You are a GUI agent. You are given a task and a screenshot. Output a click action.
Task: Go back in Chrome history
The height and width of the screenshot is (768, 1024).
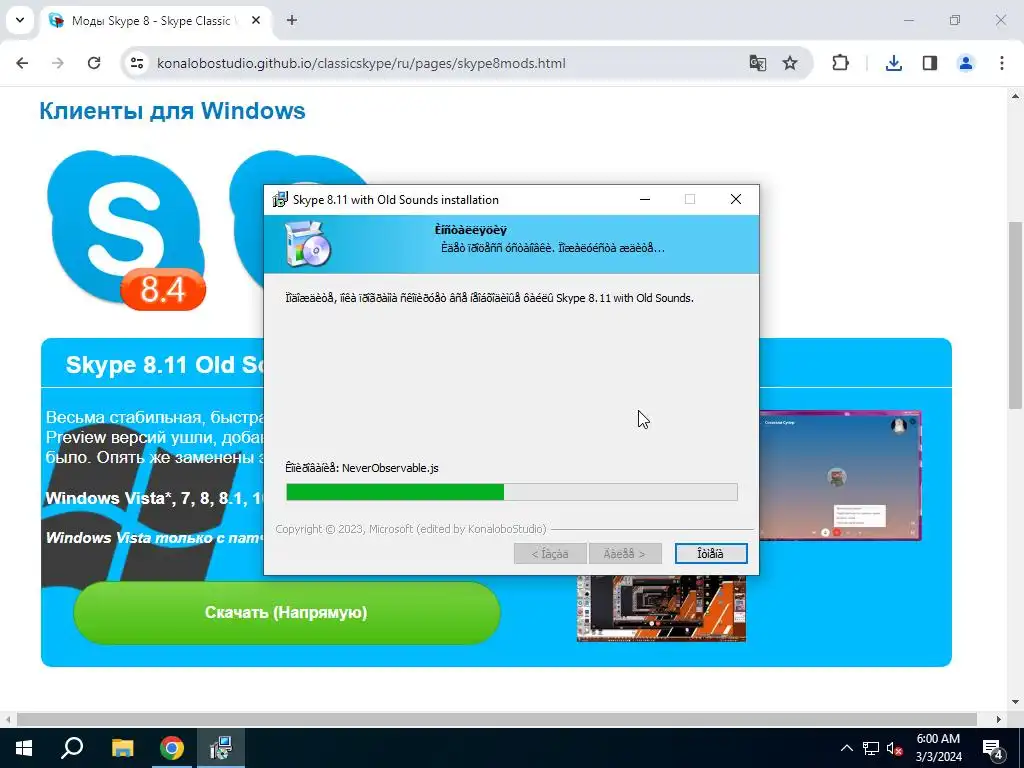(x=22, y=63)
